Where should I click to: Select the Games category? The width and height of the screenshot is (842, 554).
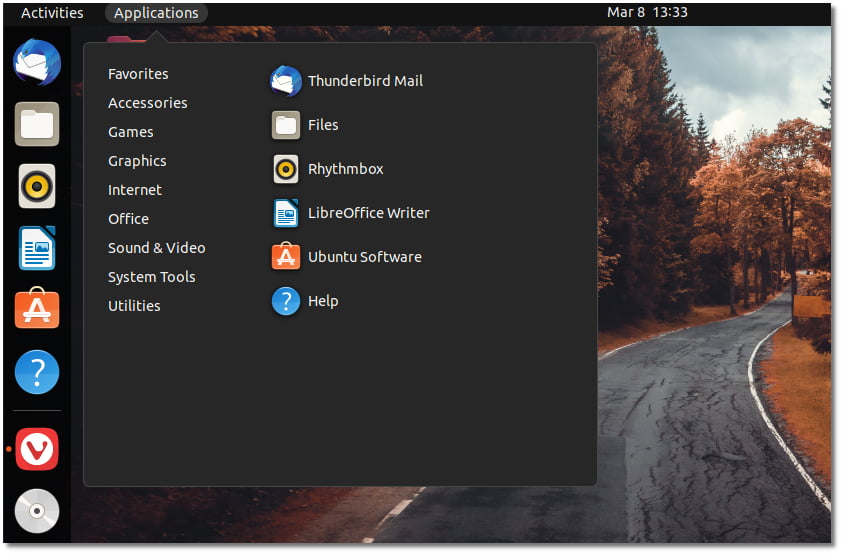(x=130, y=132)
